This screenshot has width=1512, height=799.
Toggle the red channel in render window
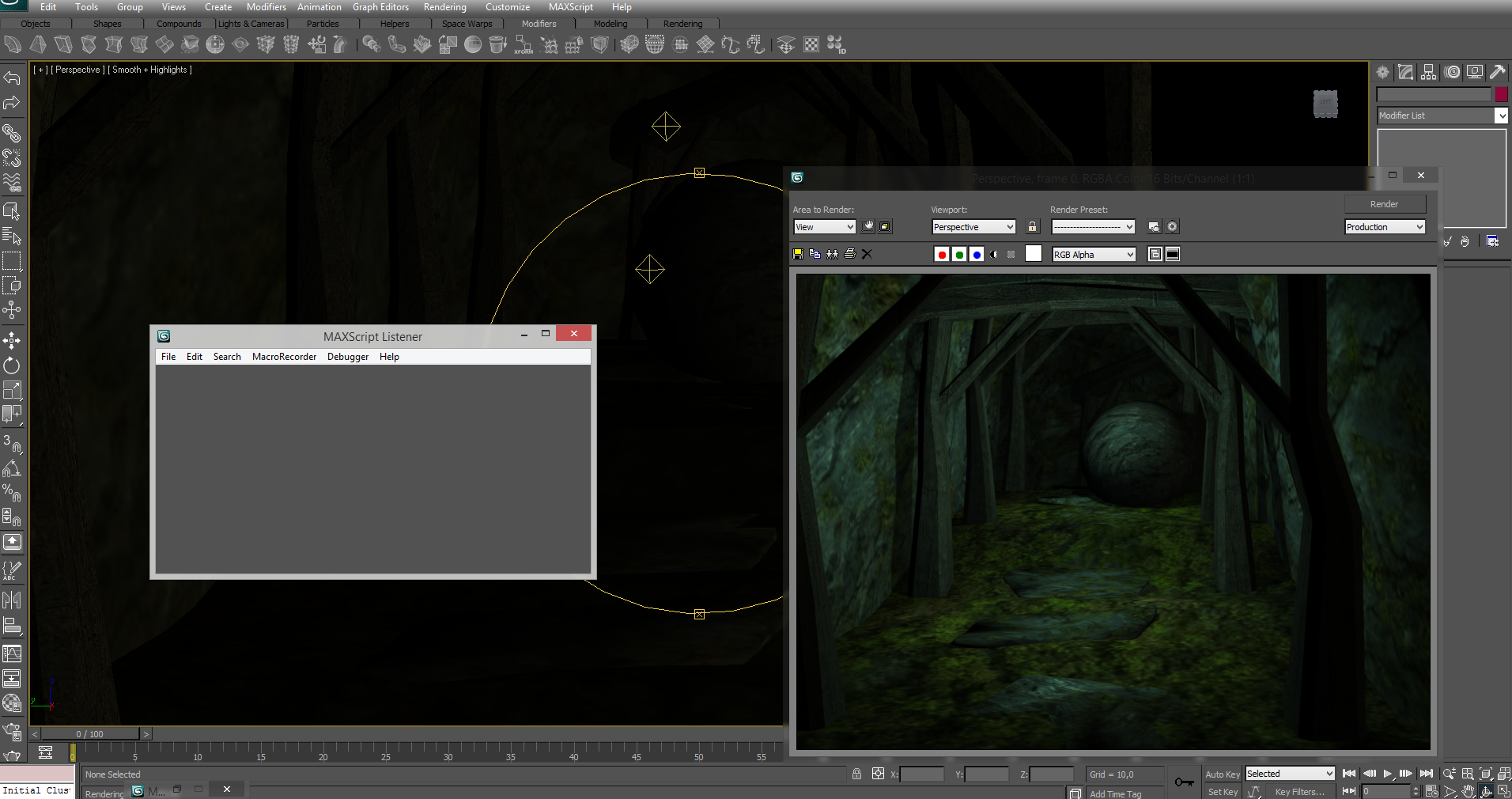click(x=942, y=255)
